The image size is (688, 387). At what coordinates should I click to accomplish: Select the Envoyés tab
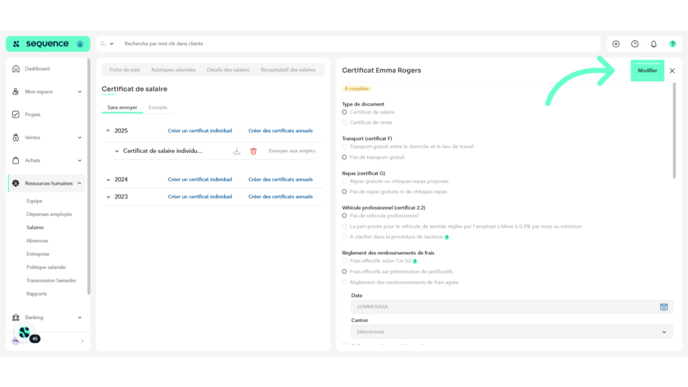[158, 108]
